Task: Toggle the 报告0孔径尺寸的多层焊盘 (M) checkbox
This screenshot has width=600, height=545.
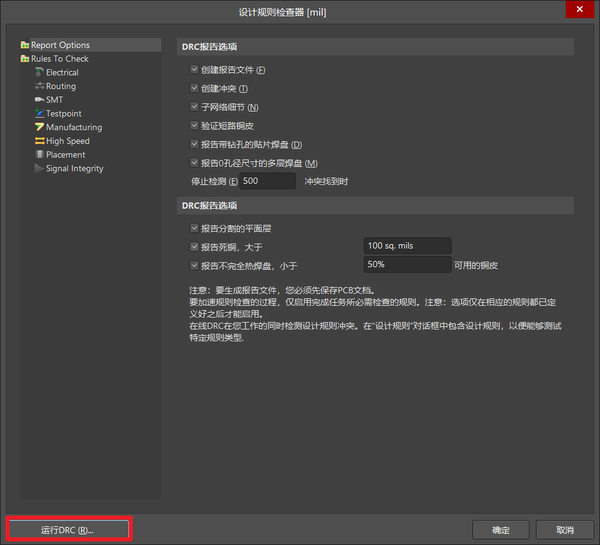Action: (194, 163)
